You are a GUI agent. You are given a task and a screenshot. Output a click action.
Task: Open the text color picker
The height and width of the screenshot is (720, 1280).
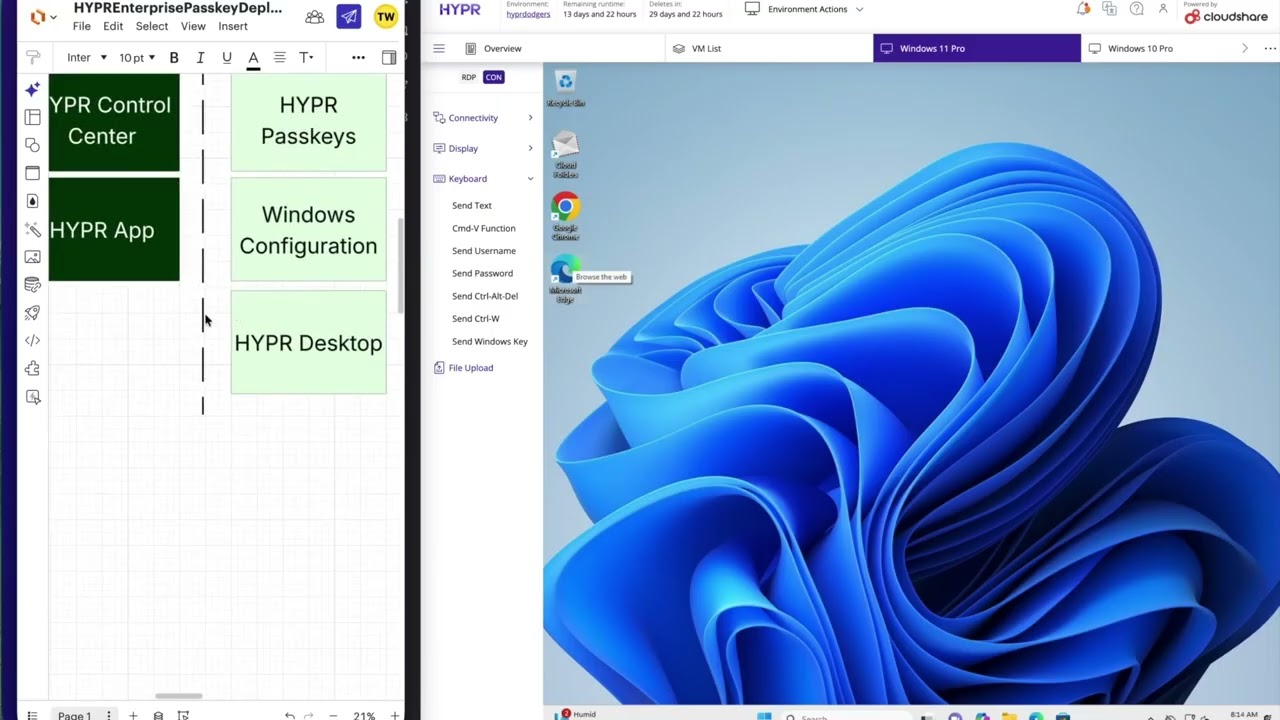pyautogui.click(x=253, y=59)
